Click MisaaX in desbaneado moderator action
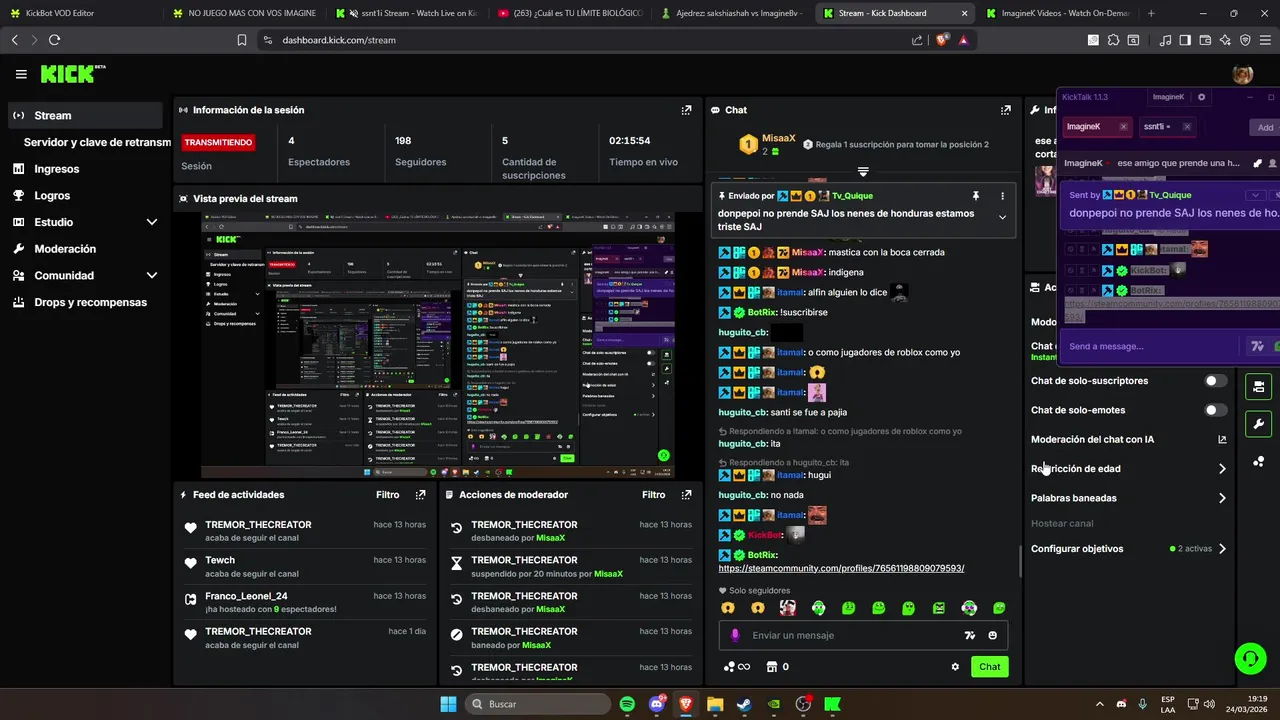Image resolution: width=1280 pixels, height=720 pixels. 550,538
